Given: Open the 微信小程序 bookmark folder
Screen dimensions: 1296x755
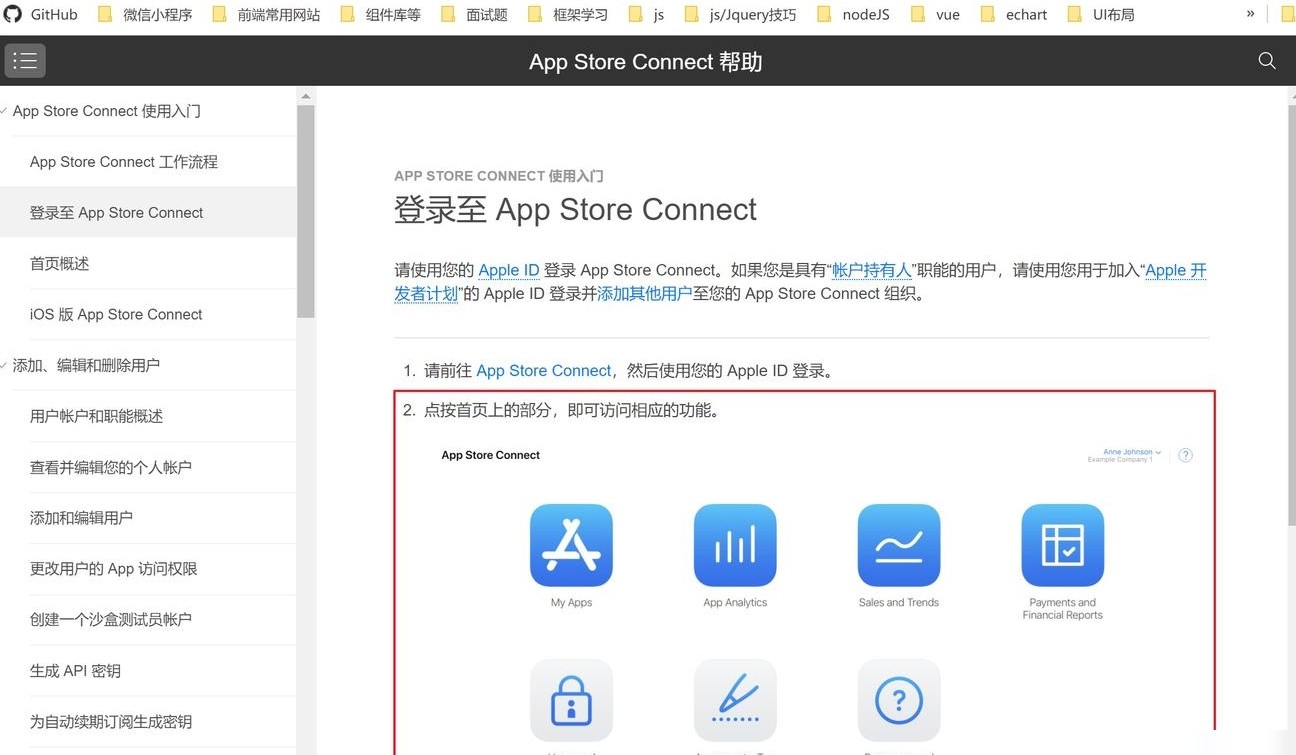Looking at the screenshot, I should coord(145,15).
